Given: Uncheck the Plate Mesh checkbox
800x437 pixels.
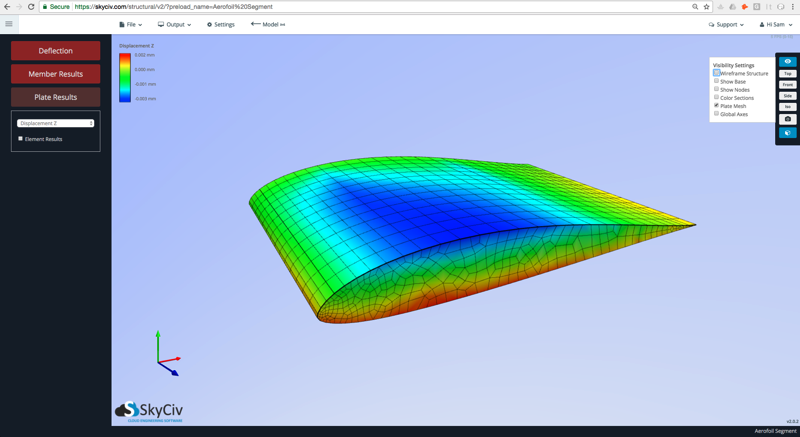Looking at the screenshot, I should tap(717, 106).
